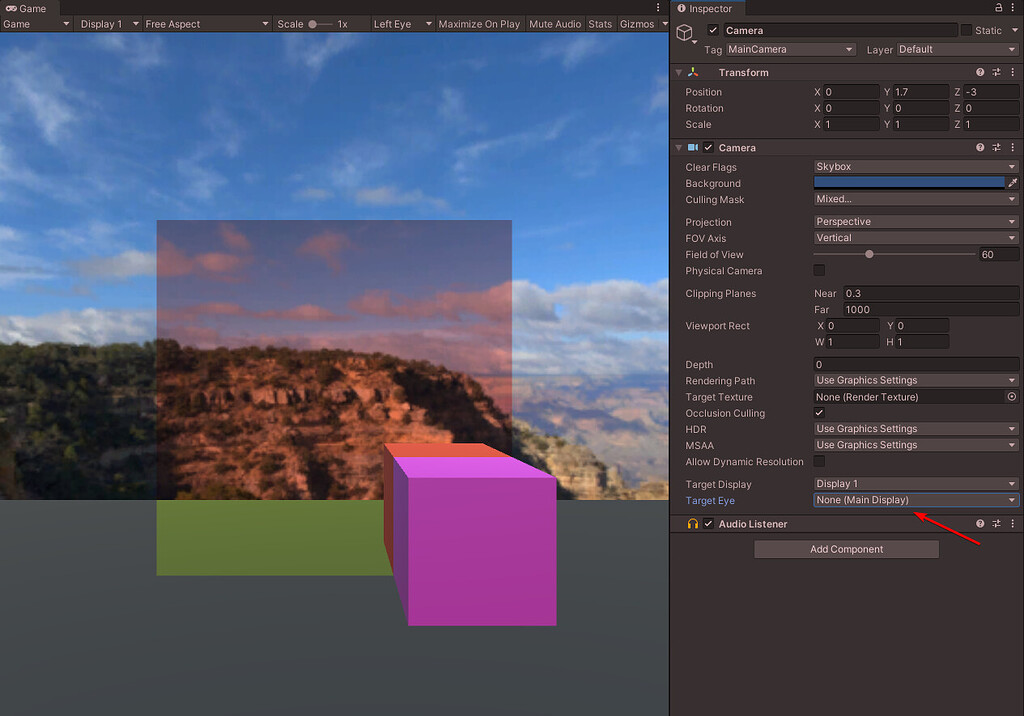Click the cube gizmo icon next to Camera name

[x=685, y=33]
